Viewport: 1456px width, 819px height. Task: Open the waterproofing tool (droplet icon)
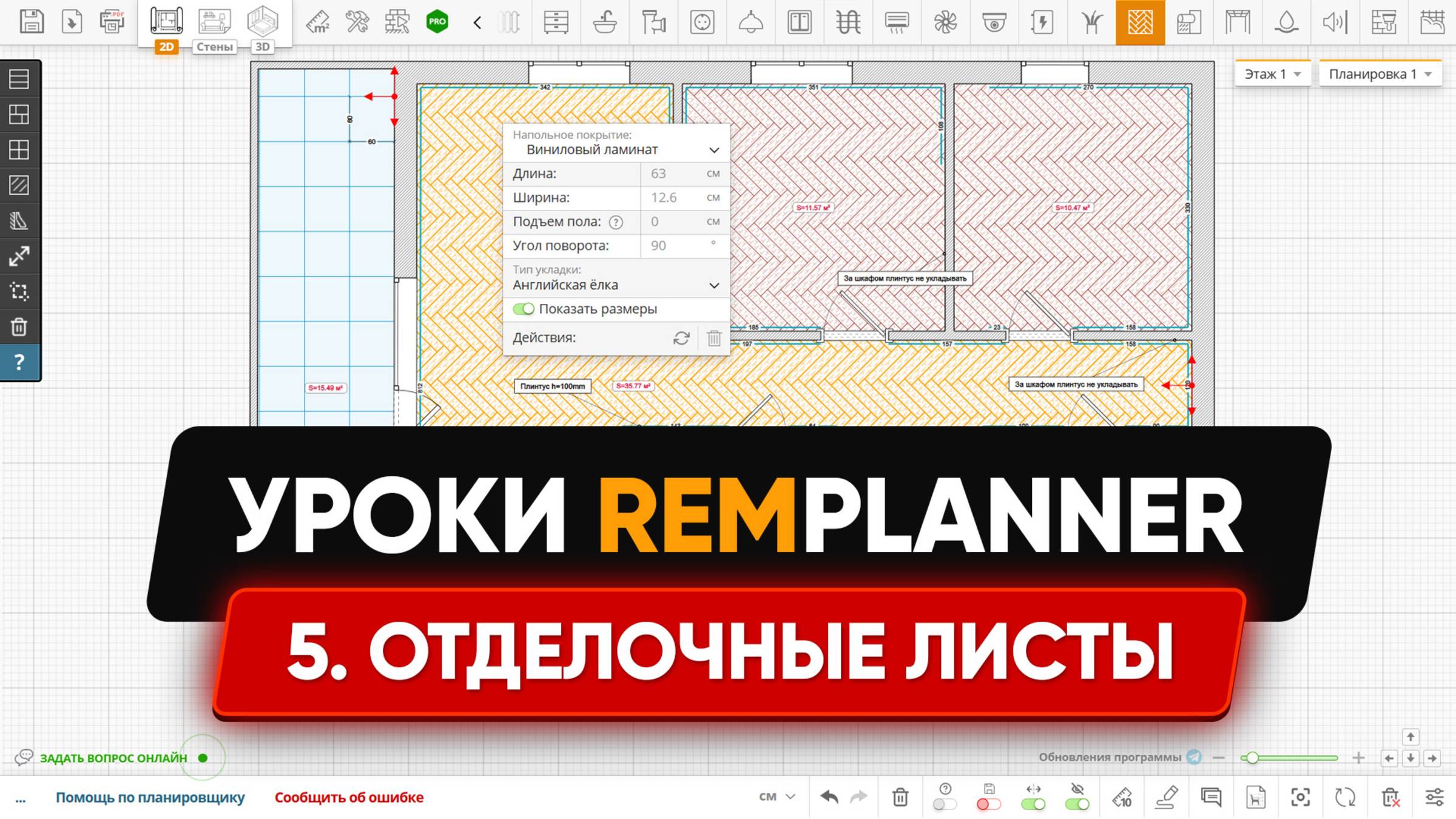click(x=1287, y=22)
